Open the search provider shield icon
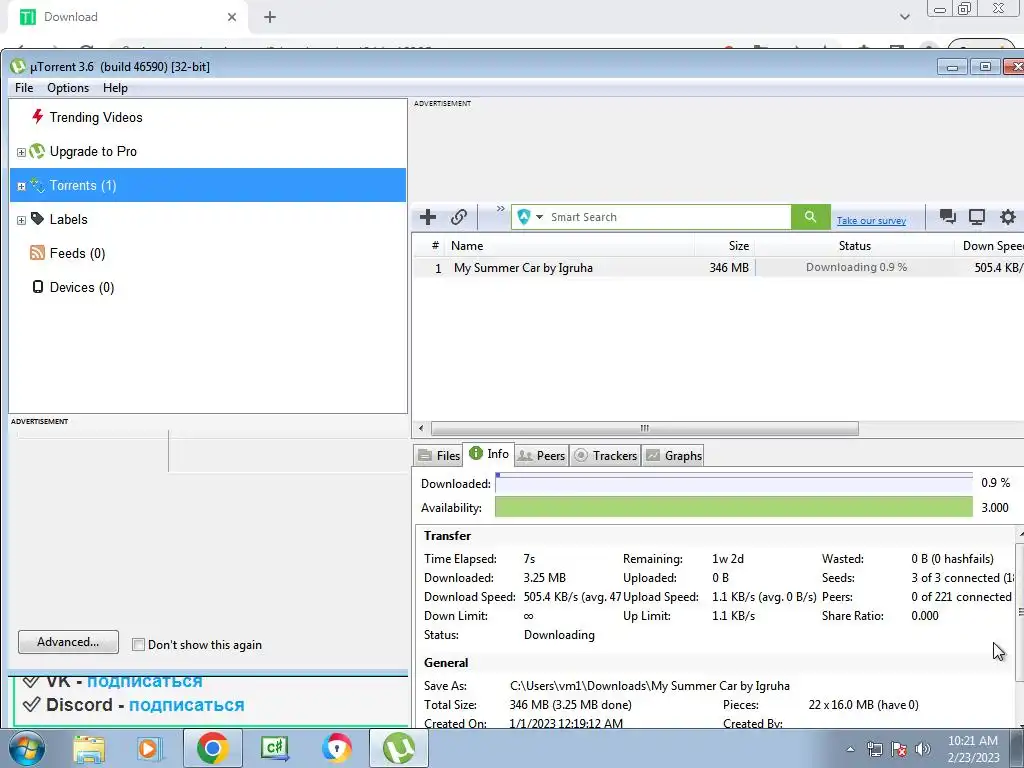Image resolution: width=1024 pixels, height=768 pixels. (523, 217)
